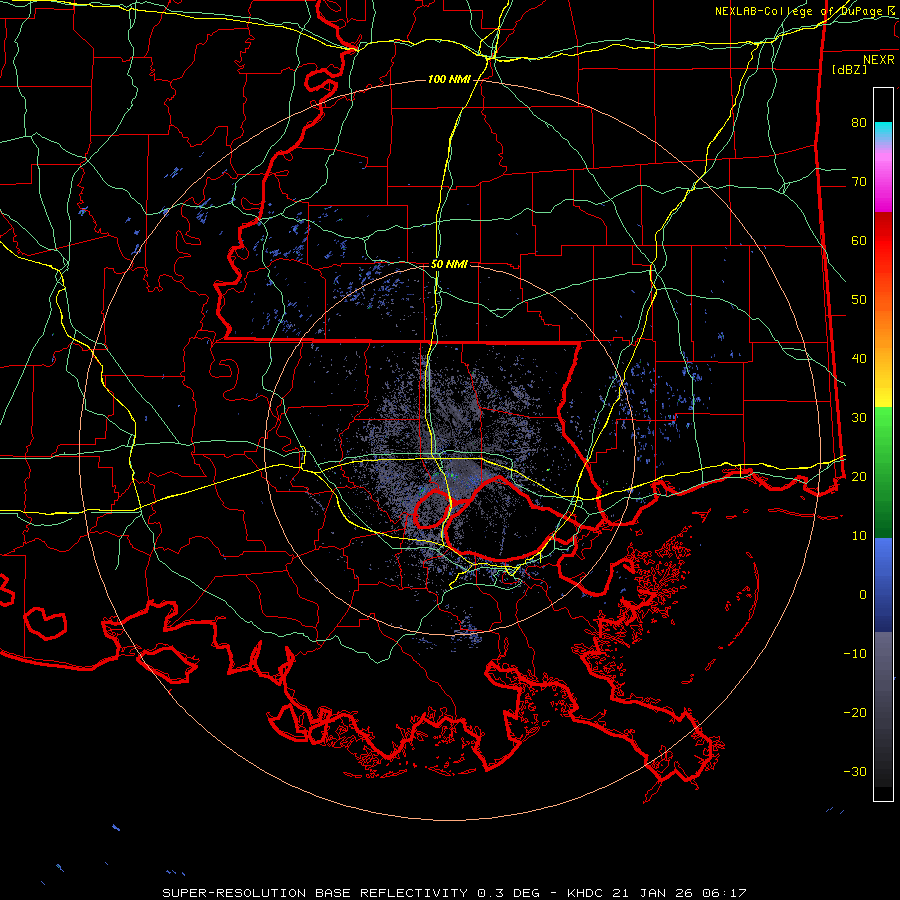Click the '40' dBZ scale value
The image size is (900, 900).
click(x=859, y=359)
